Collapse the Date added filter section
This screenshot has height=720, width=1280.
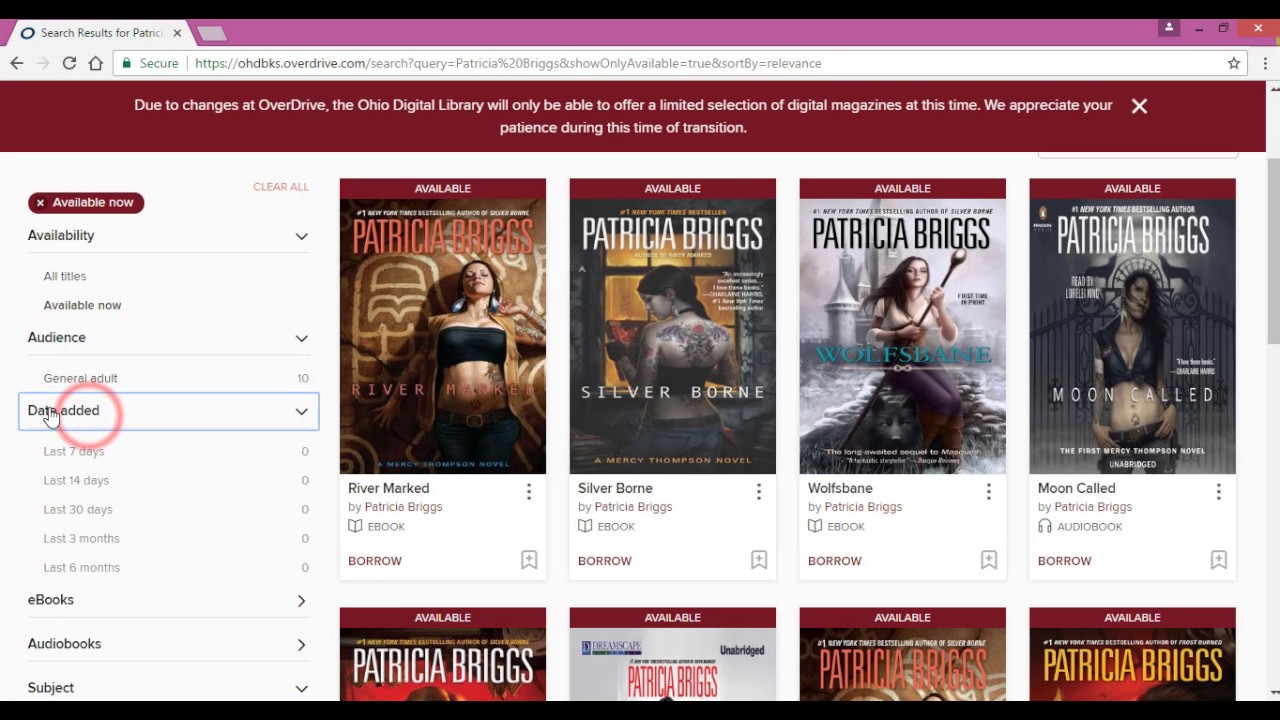168,411
